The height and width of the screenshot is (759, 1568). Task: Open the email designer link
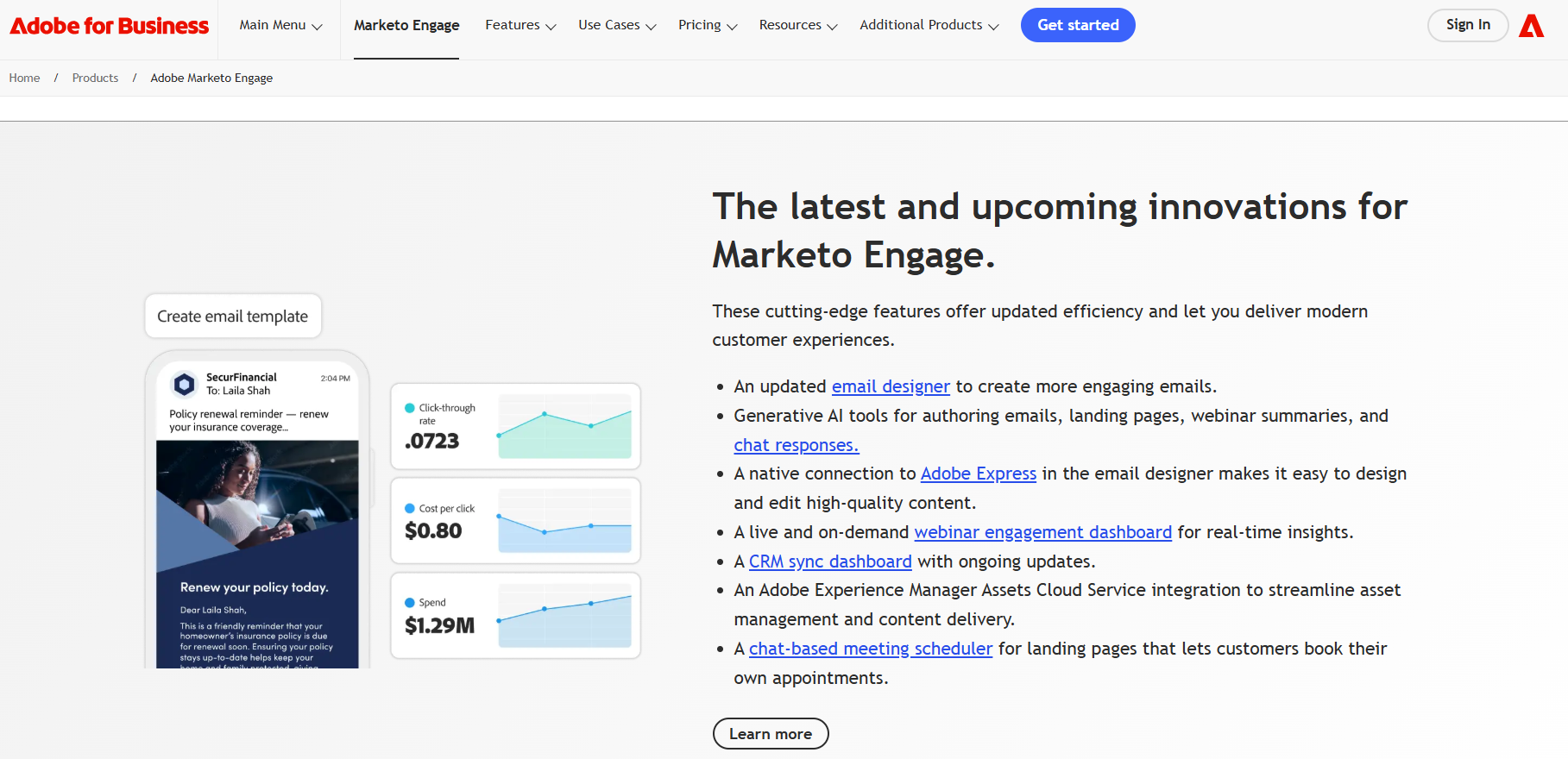click(x=891, y=386)
